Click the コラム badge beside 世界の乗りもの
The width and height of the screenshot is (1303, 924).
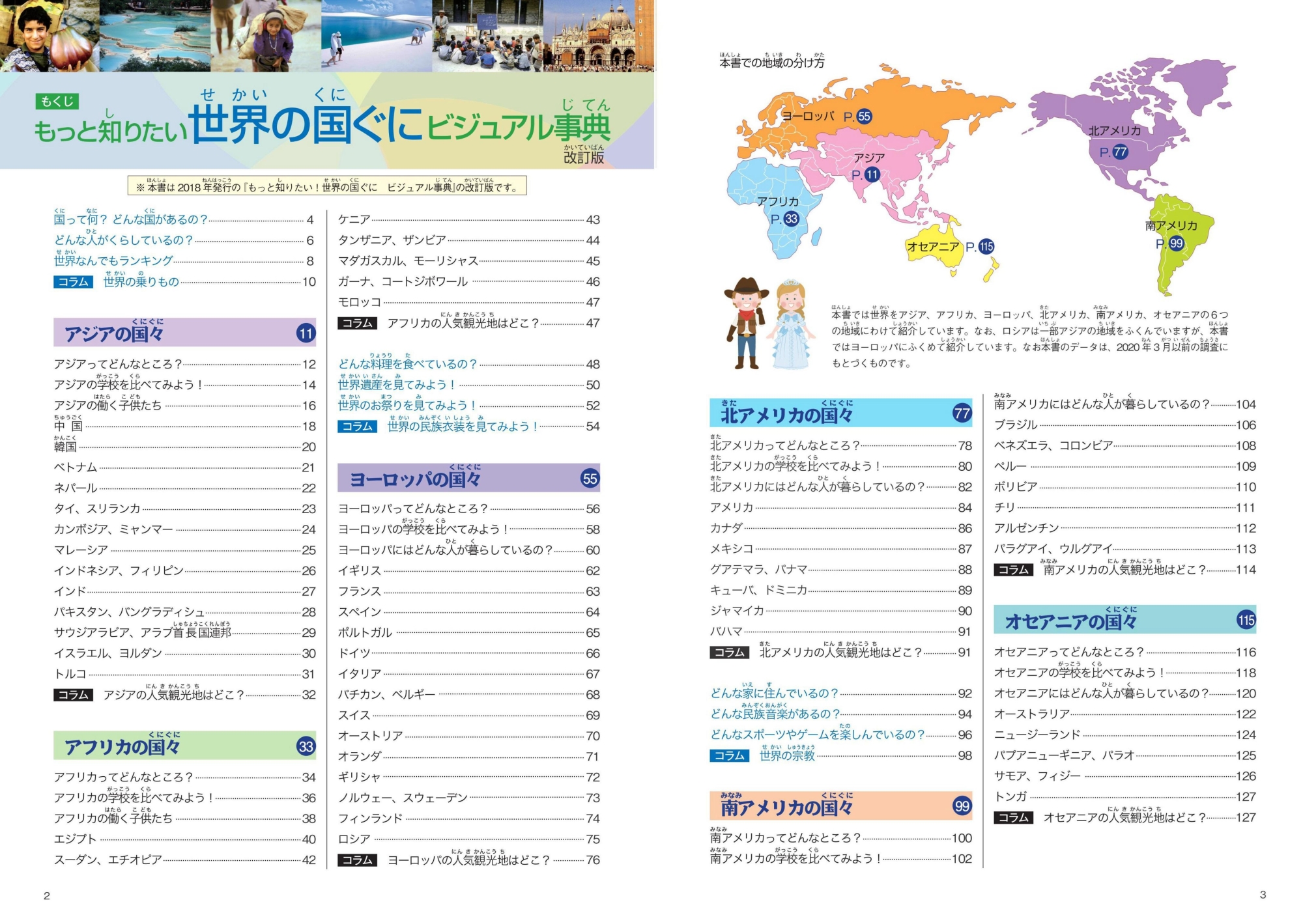tap(73, 281)
